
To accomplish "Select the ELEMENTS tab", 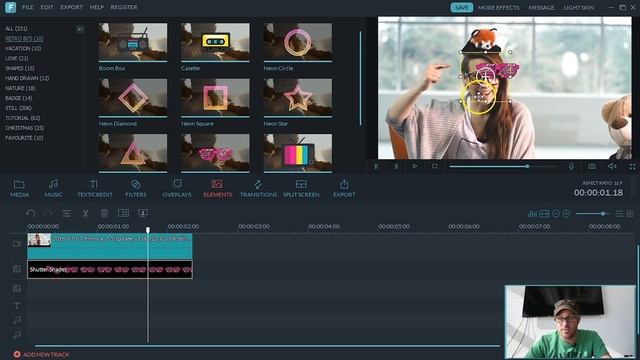I will point(218,189).
